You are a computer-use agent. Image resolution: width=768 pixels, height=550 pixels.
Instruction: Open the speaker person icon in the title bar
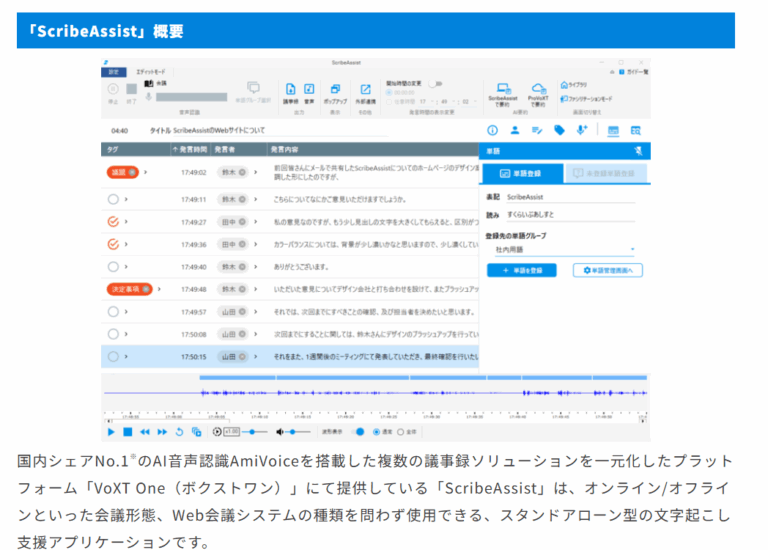515,130
